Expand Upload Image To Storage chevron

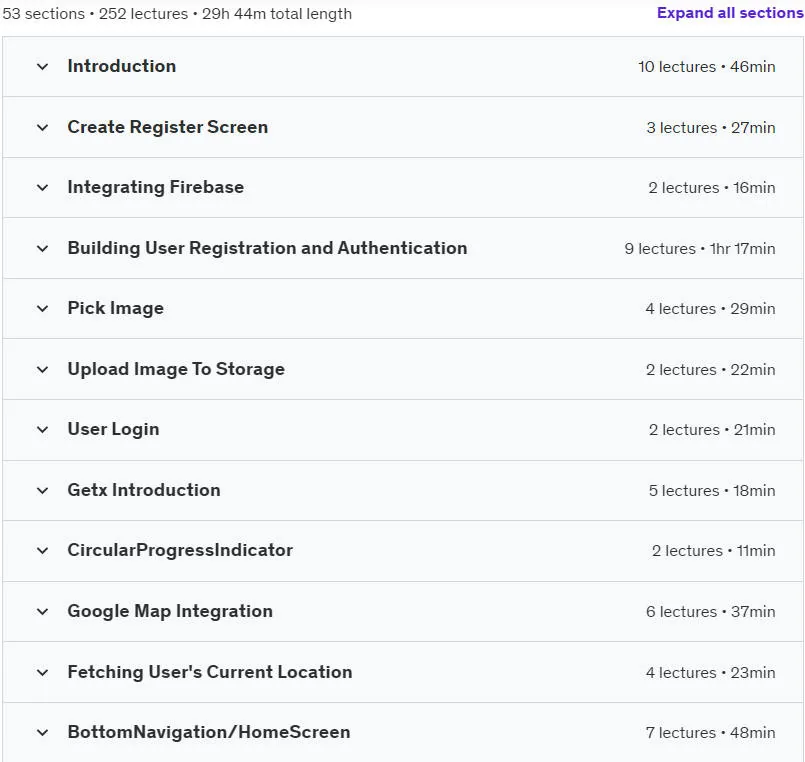[43, 369]
